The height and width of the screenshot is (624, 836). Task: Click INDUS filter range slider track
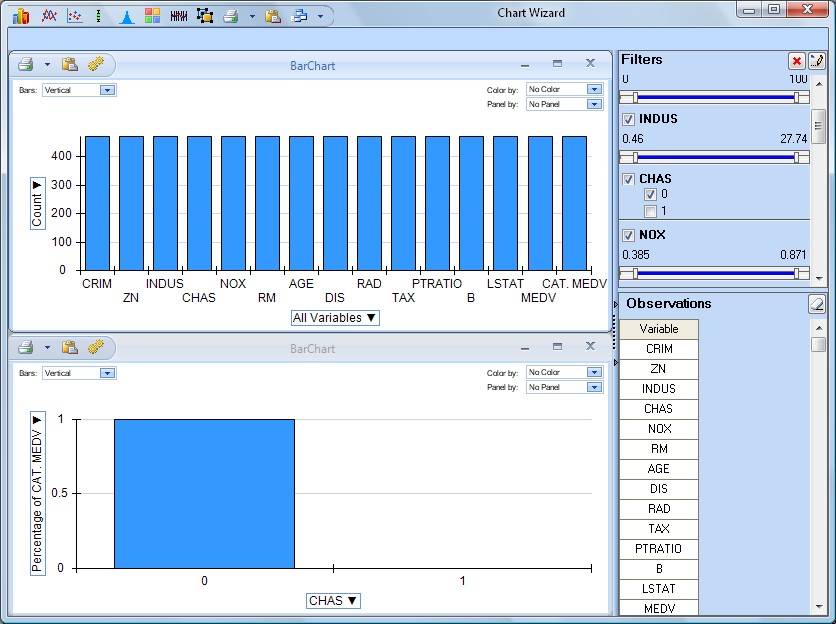[x=714, y=157]
